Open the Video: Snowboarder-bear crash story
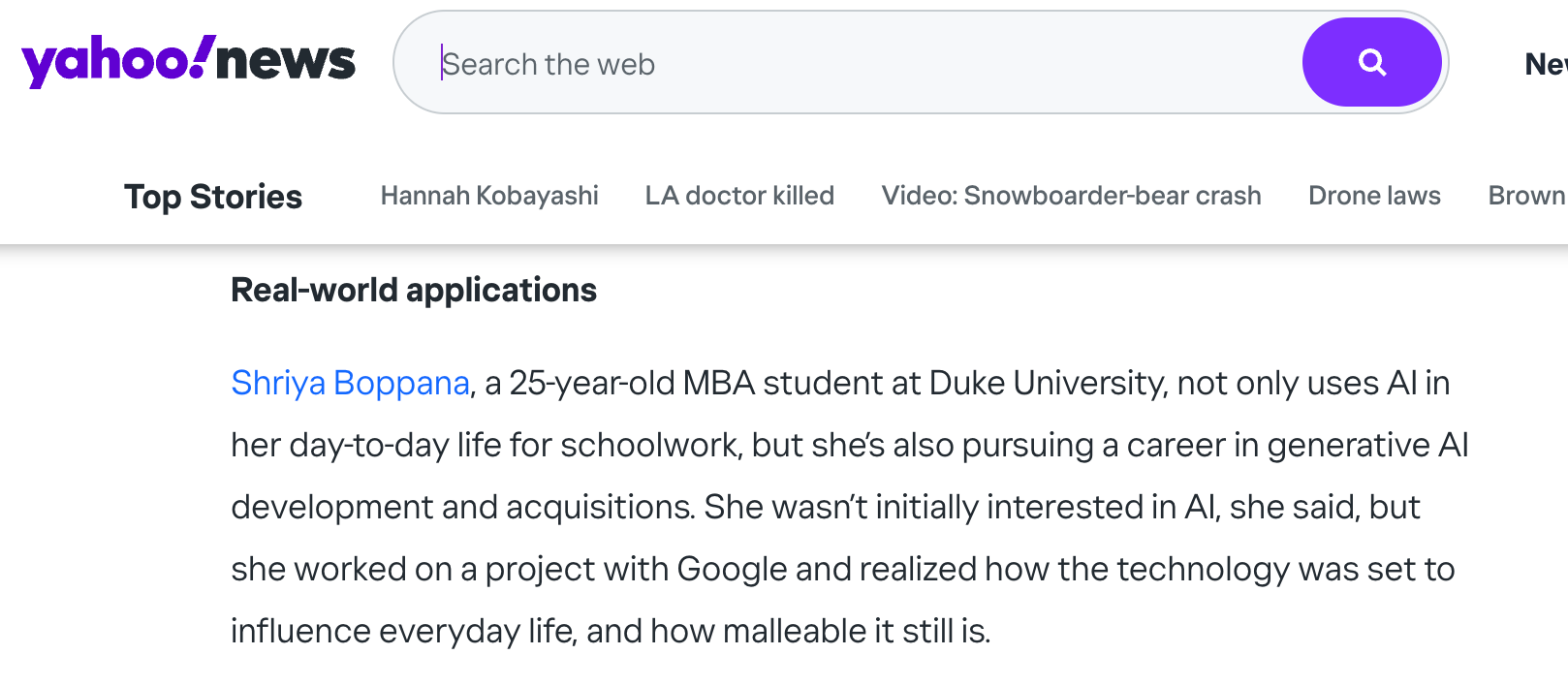Viewport: 1568px width, 686px height. click(1071, 196)
